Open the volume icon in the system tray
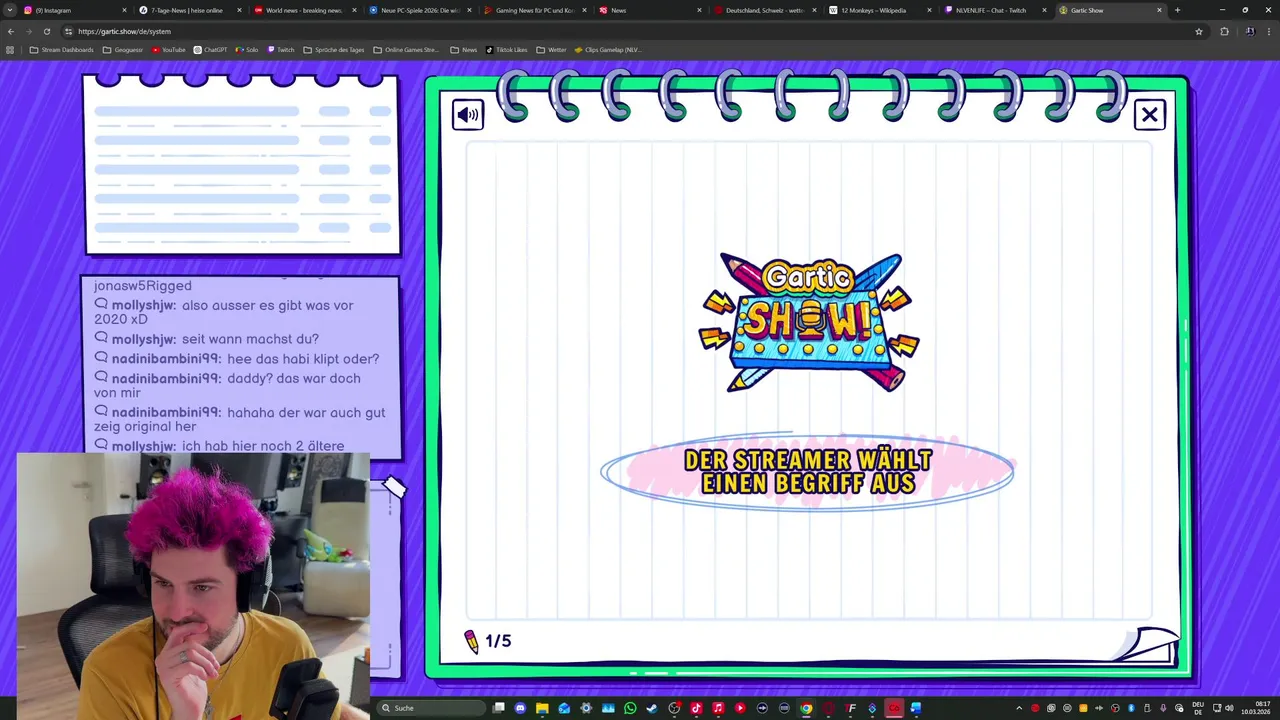Image resolution: width=1280 pixels, height=720 pixels. pyautogui.click(x=1229, y=708)
